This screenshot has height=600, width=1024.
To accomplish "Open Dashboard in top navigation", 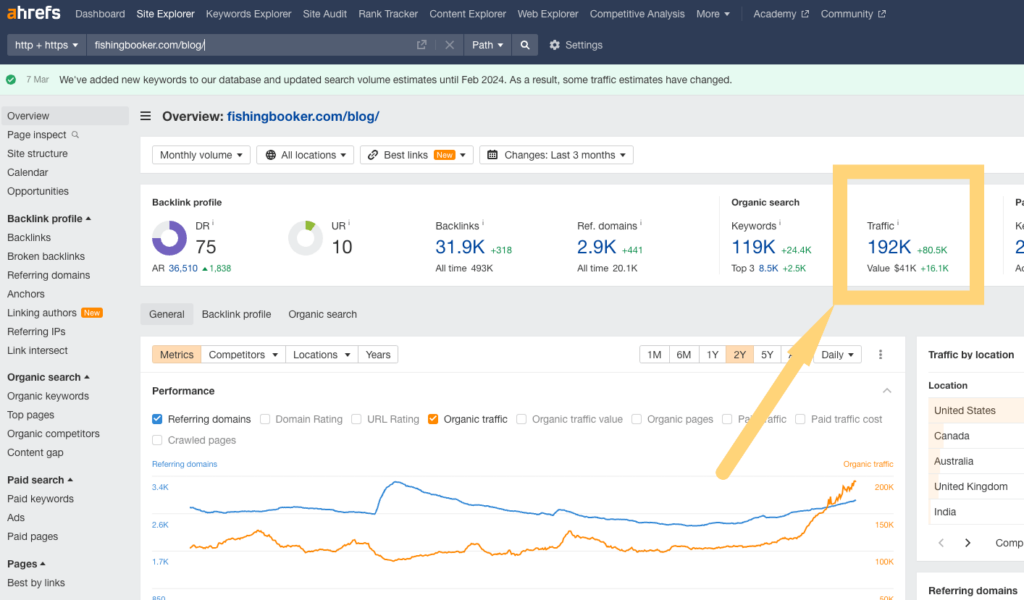I will 100,14.
